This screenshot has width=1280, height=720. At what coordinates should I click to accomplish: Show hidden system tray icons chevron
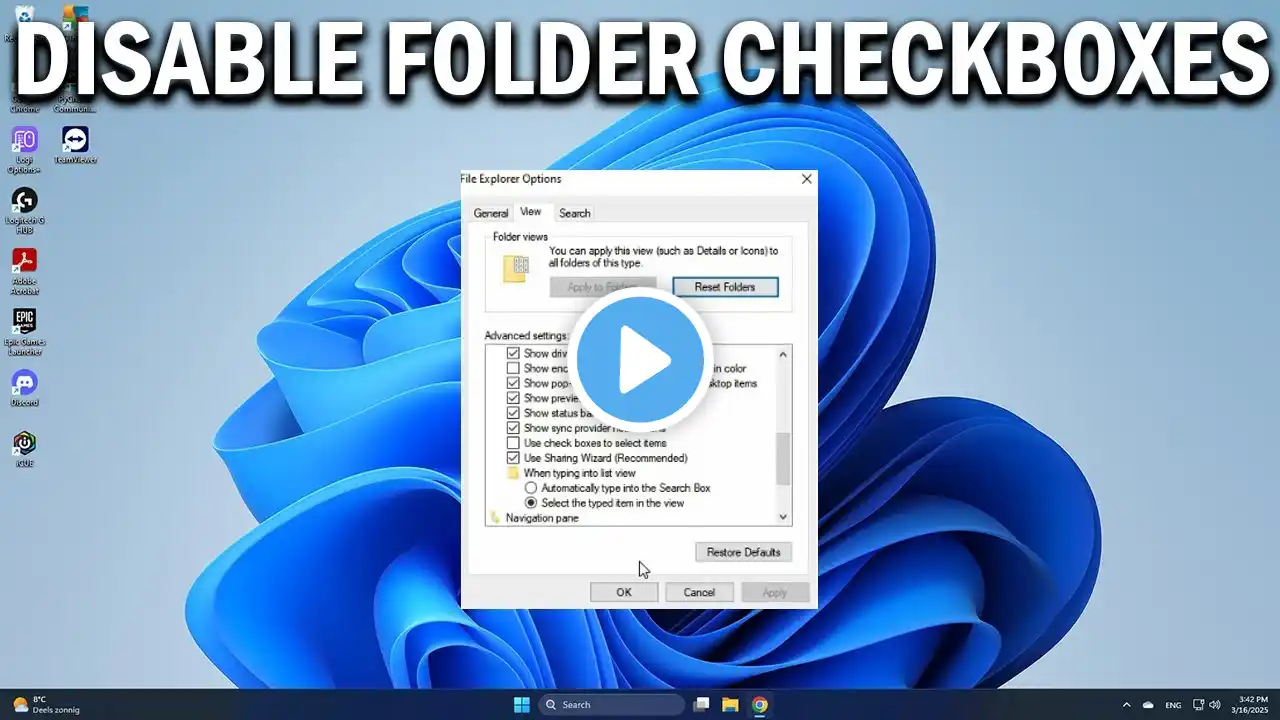1126,705
